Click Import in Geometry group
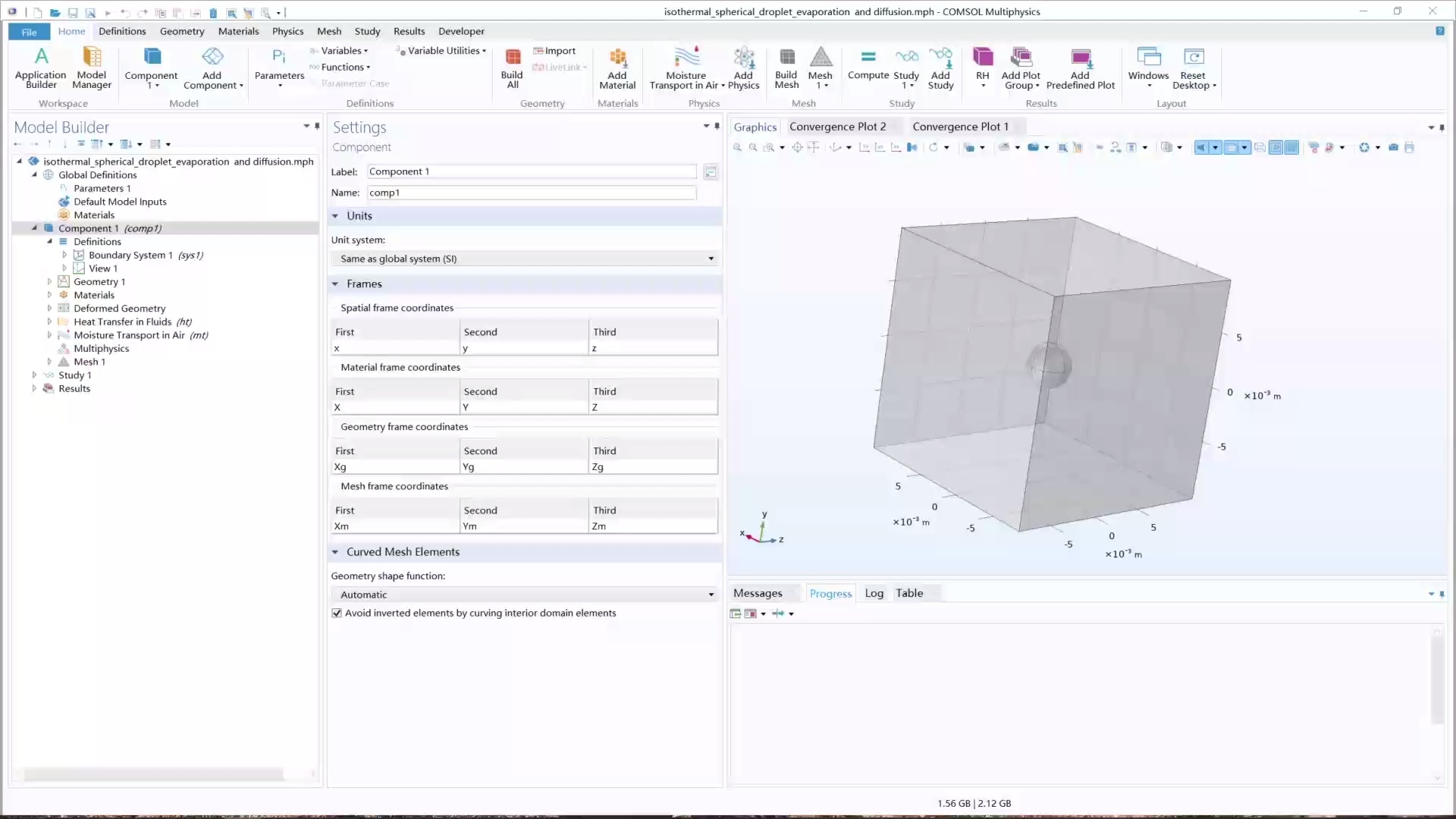 coord(555,51)
